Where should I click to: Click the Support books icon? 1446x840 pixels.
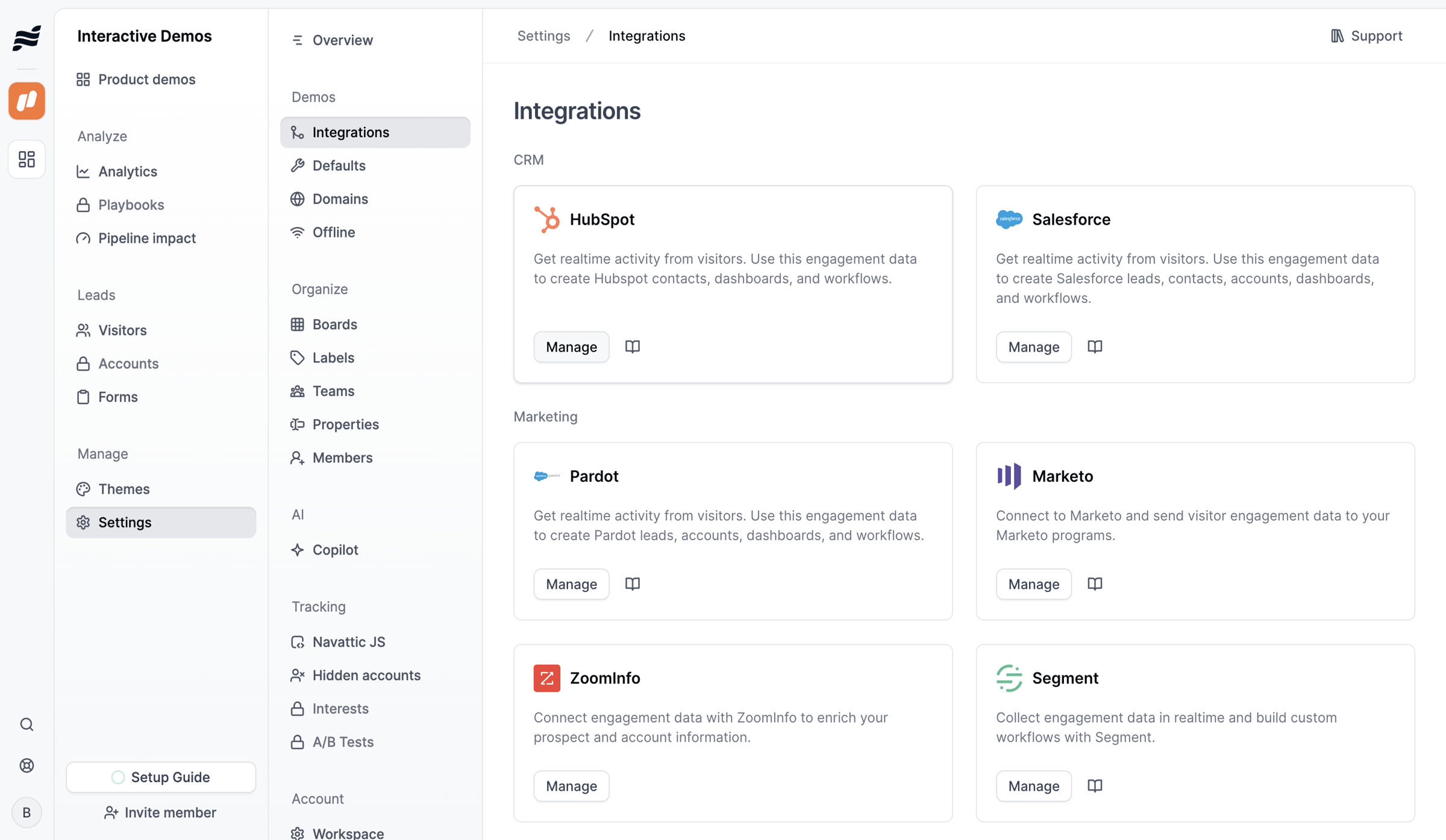click(1337, 36)
